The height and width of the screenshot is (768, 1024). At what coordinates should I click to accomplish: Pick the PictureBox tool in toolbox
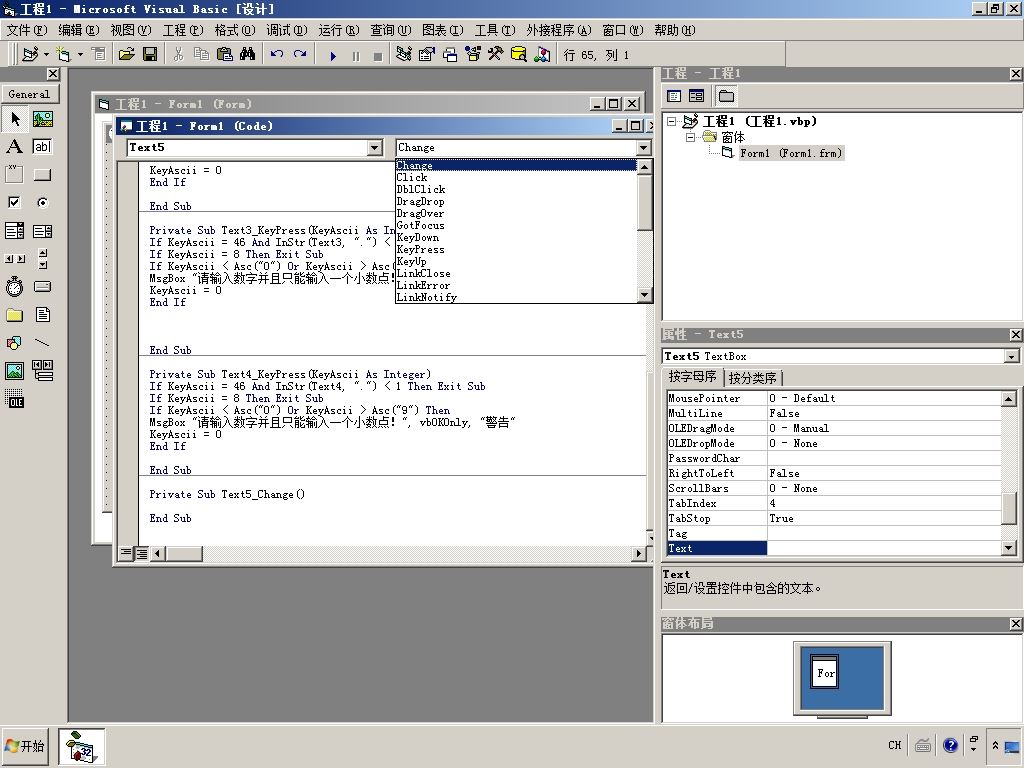click(x=42, y=119)
